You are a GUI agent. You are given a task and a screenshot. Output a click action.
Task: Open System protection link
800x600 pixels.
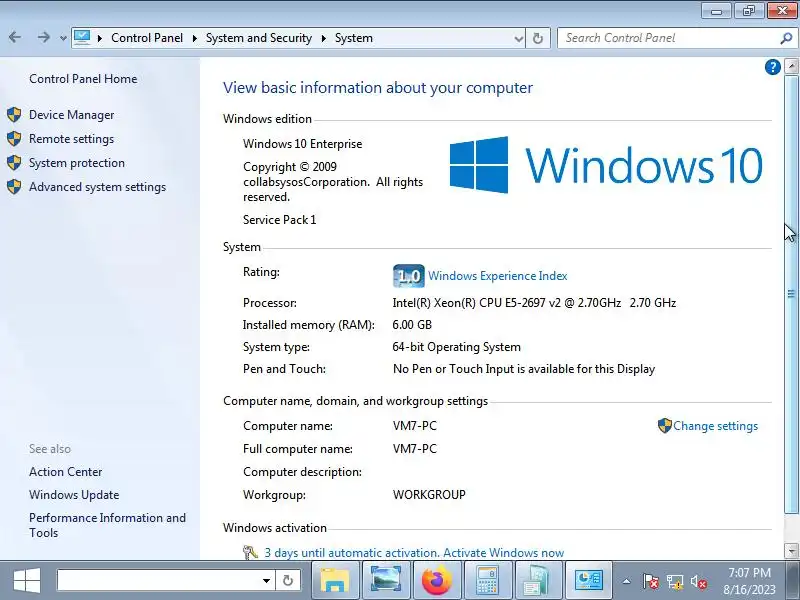pyautogui.click(x=77, y=163)
